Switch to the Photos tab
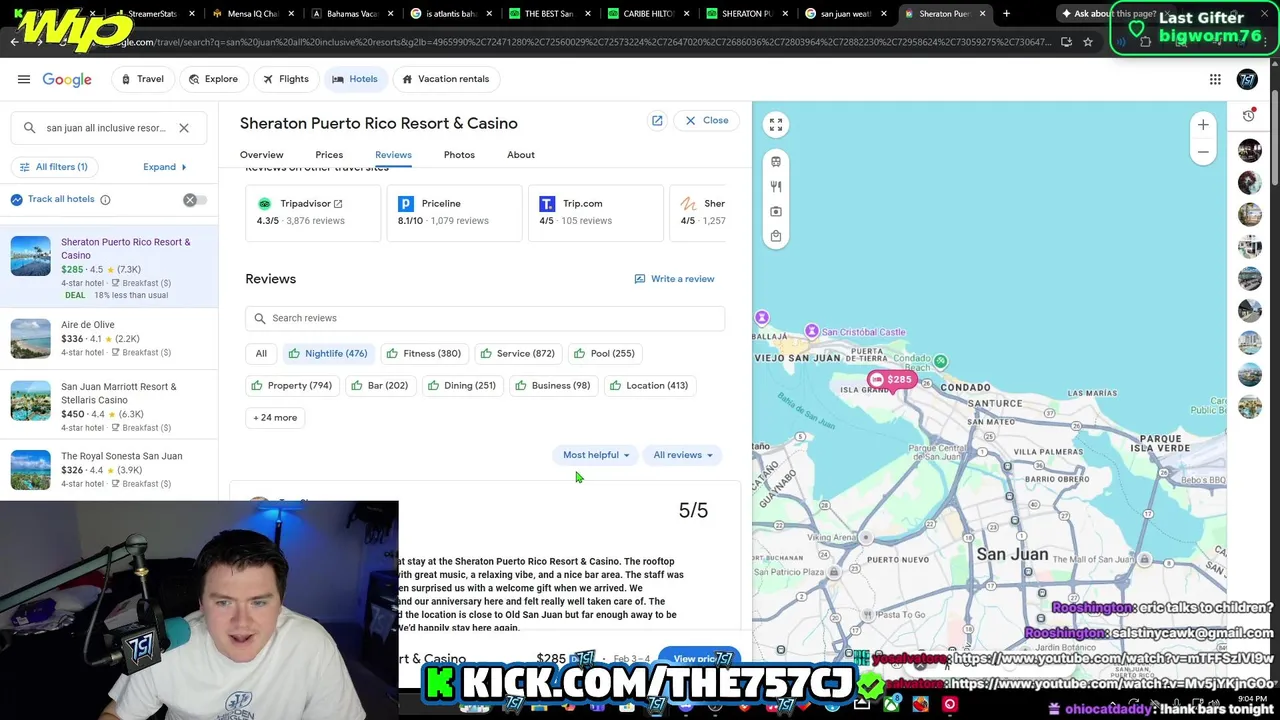This screenshot has width=1280, height=720. point(459,155)
